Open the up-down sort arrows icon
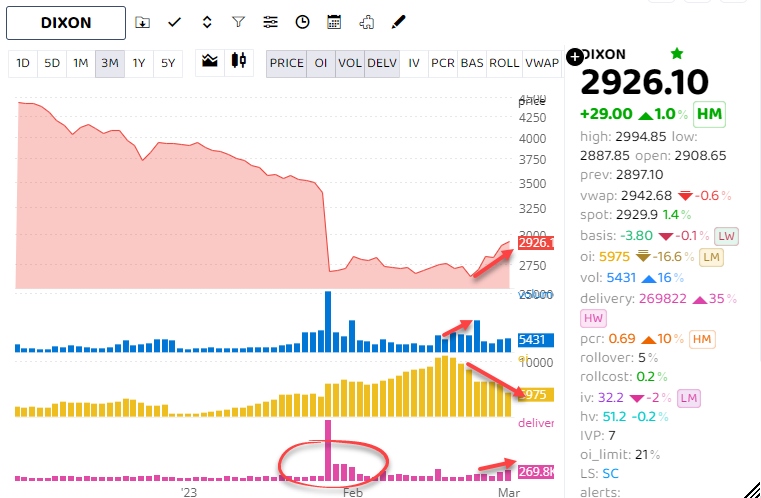Image resolution: width=761 pixels, height=498 pixels. point(207,22)
